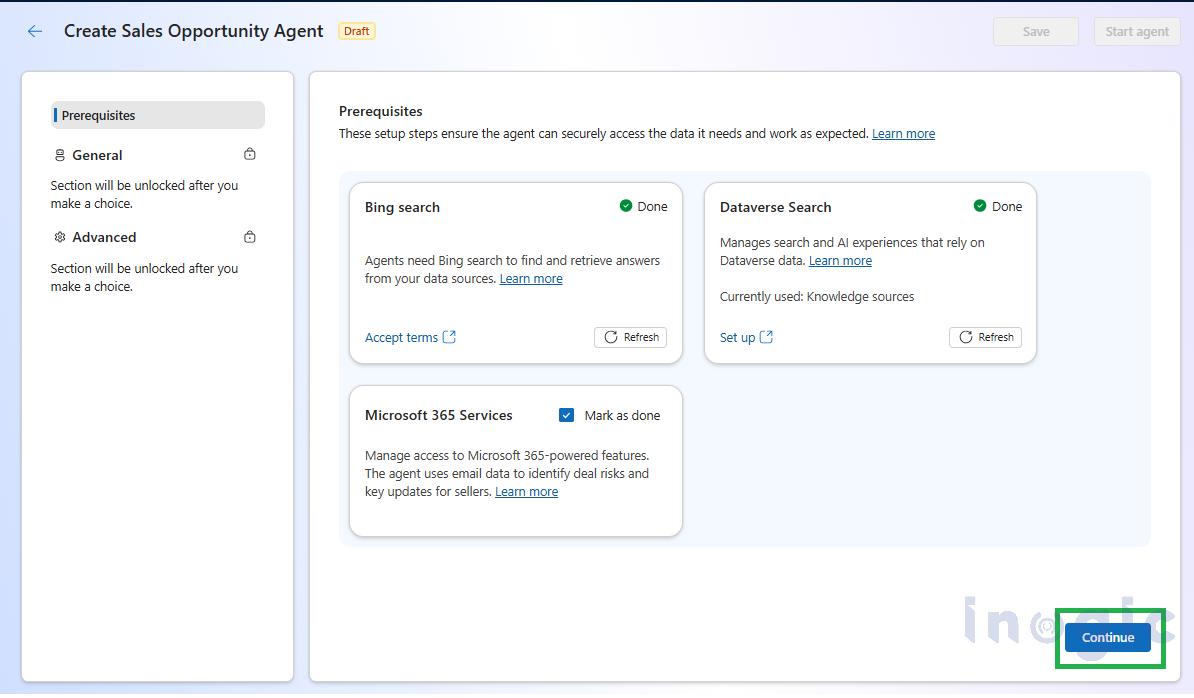Refresh the Bing search status
The image size is (1194, 698).
631,337
